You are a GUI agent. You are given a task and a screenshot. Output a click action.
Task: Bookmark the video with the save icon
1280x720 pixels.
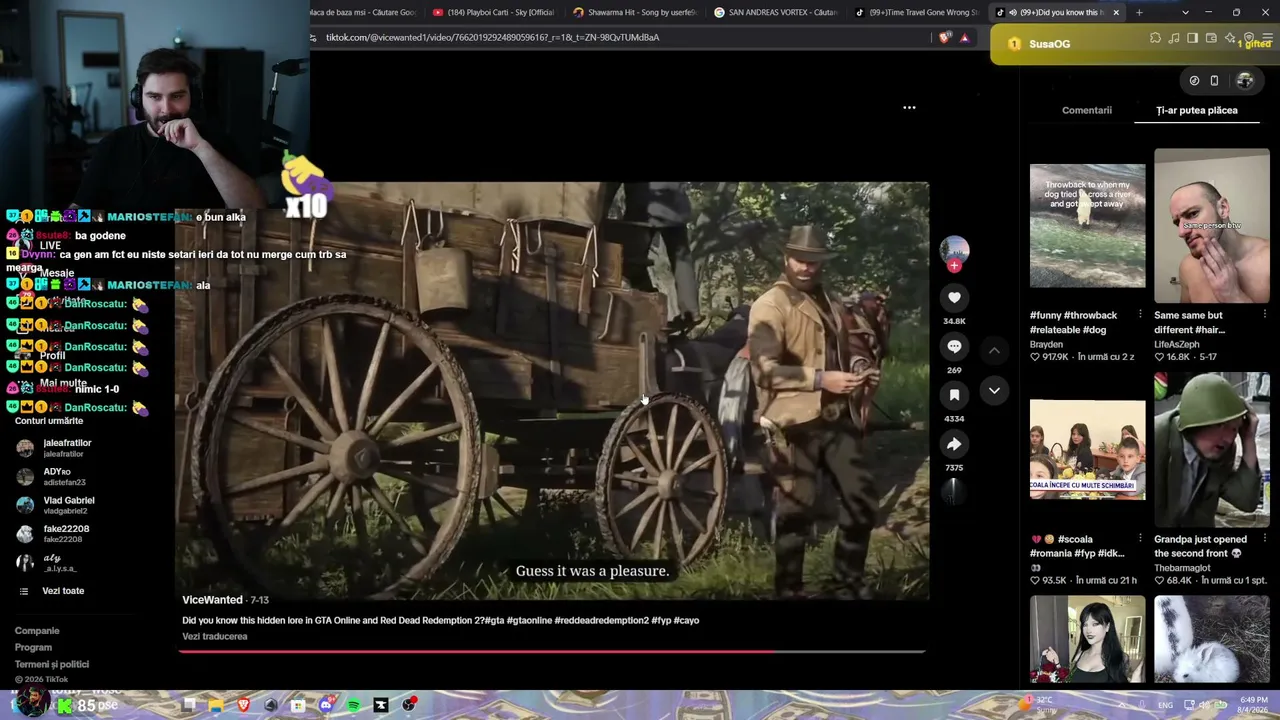954,395
